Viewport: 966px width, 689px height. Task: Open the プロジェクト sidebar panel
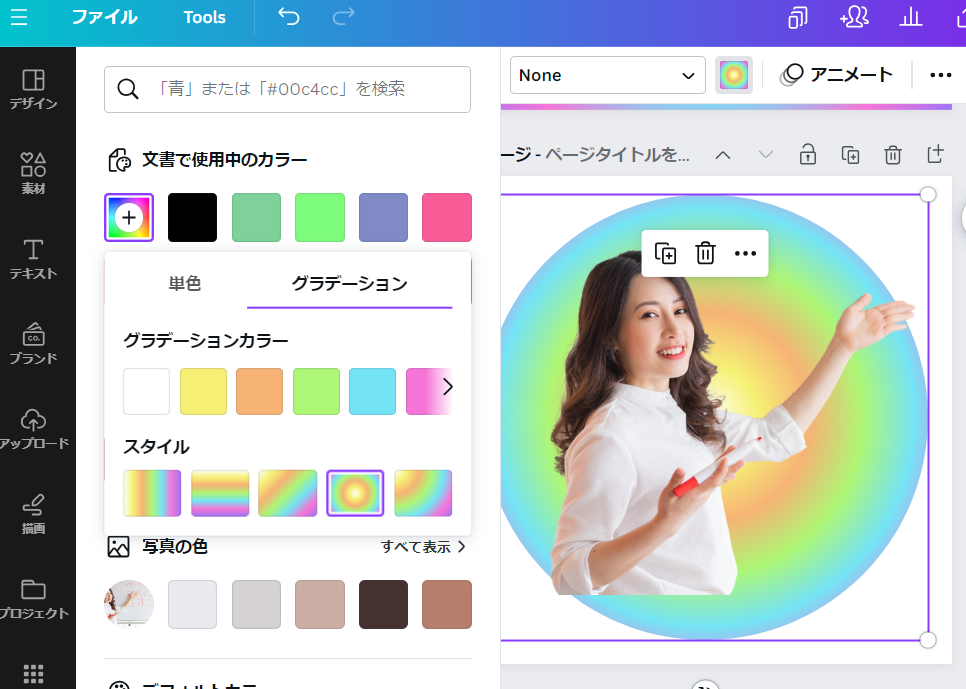click(33, 599)
